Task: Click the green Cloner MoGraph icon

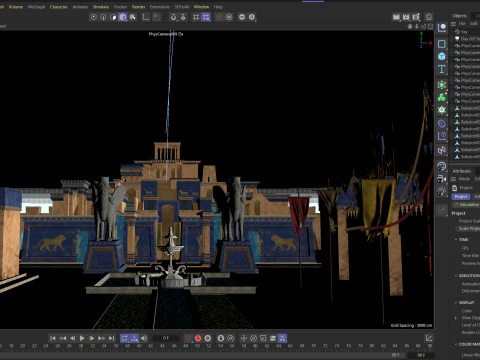Action: pyautogui.click(x=442, y=97)
